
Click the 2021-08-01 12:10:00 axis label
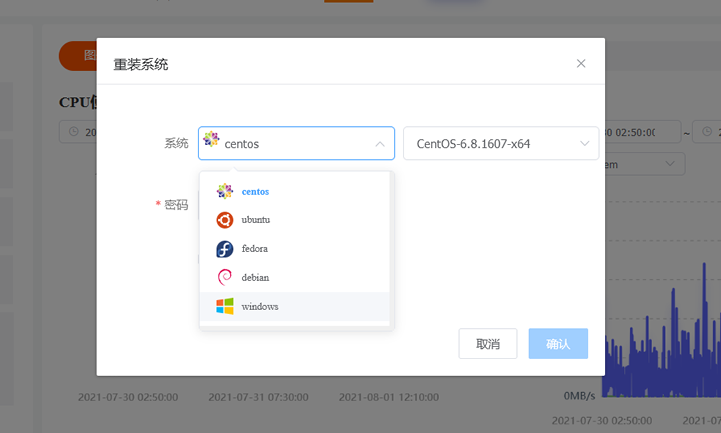coord(389,397)
